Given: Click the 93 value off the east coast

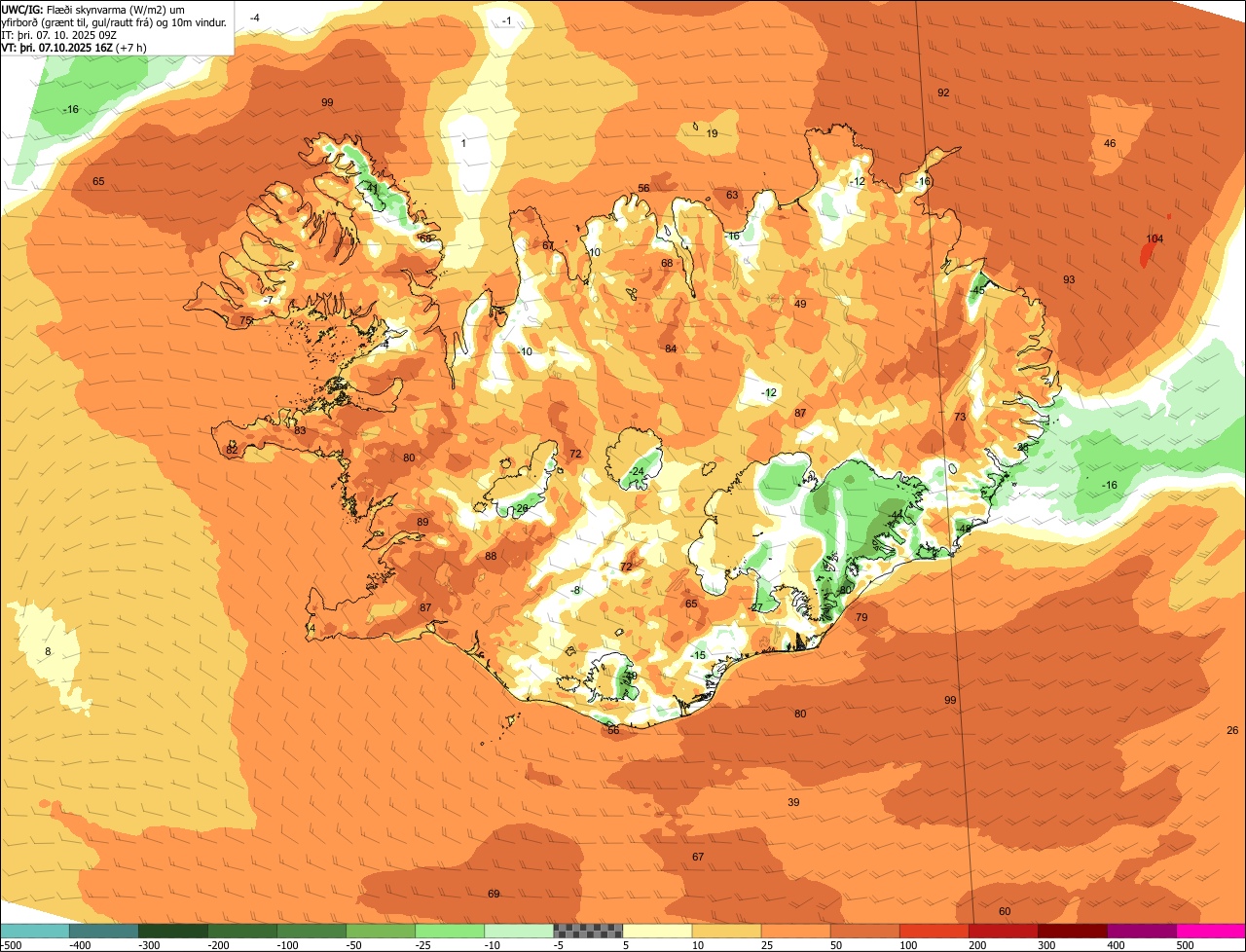Looking at the screenshot, I should (x=1069, y=279).
